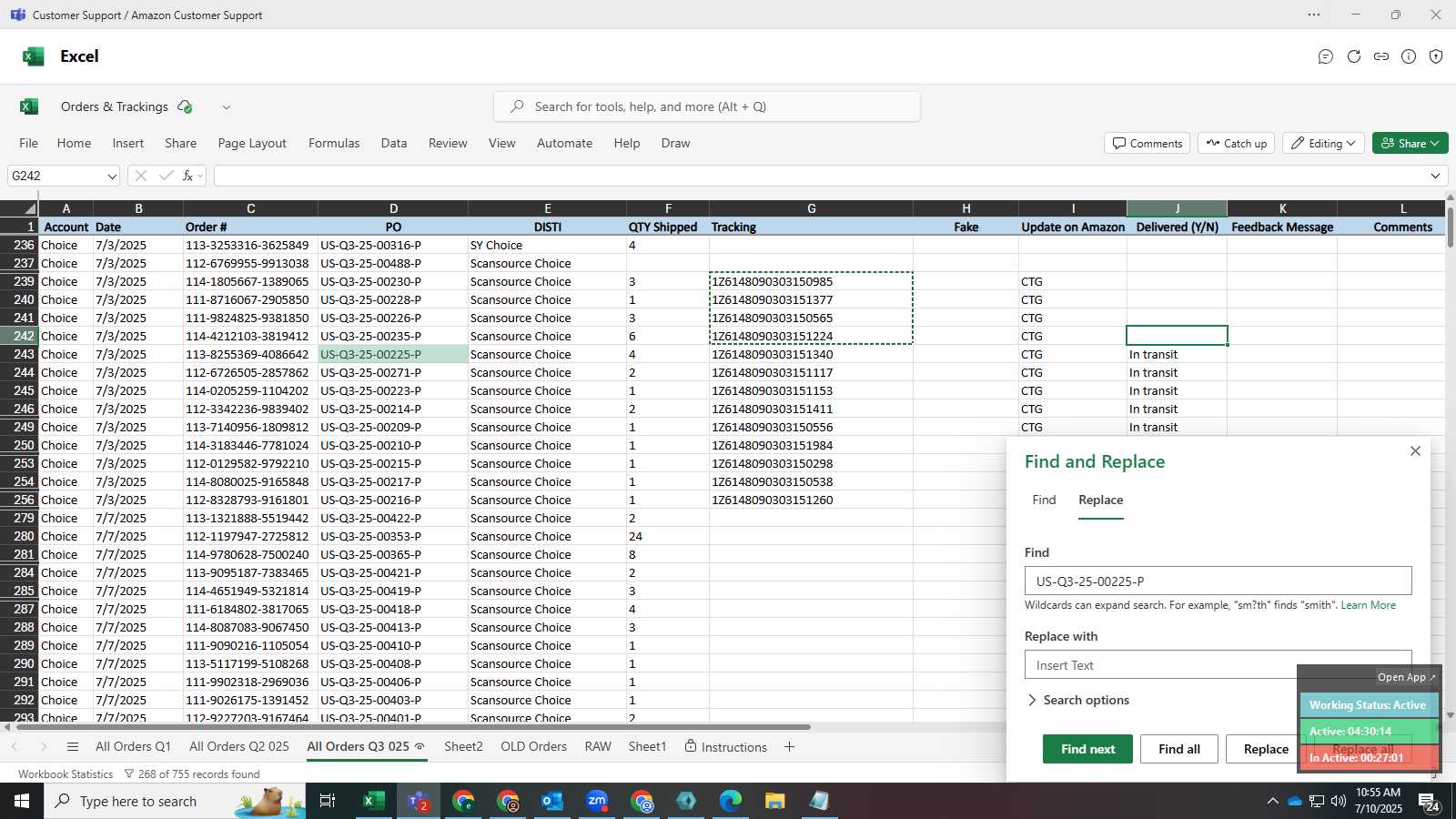This screenshot has height=819, width=1456.
Task: Open the Teams more options ellipsis
Action: tap(1314, 15)
